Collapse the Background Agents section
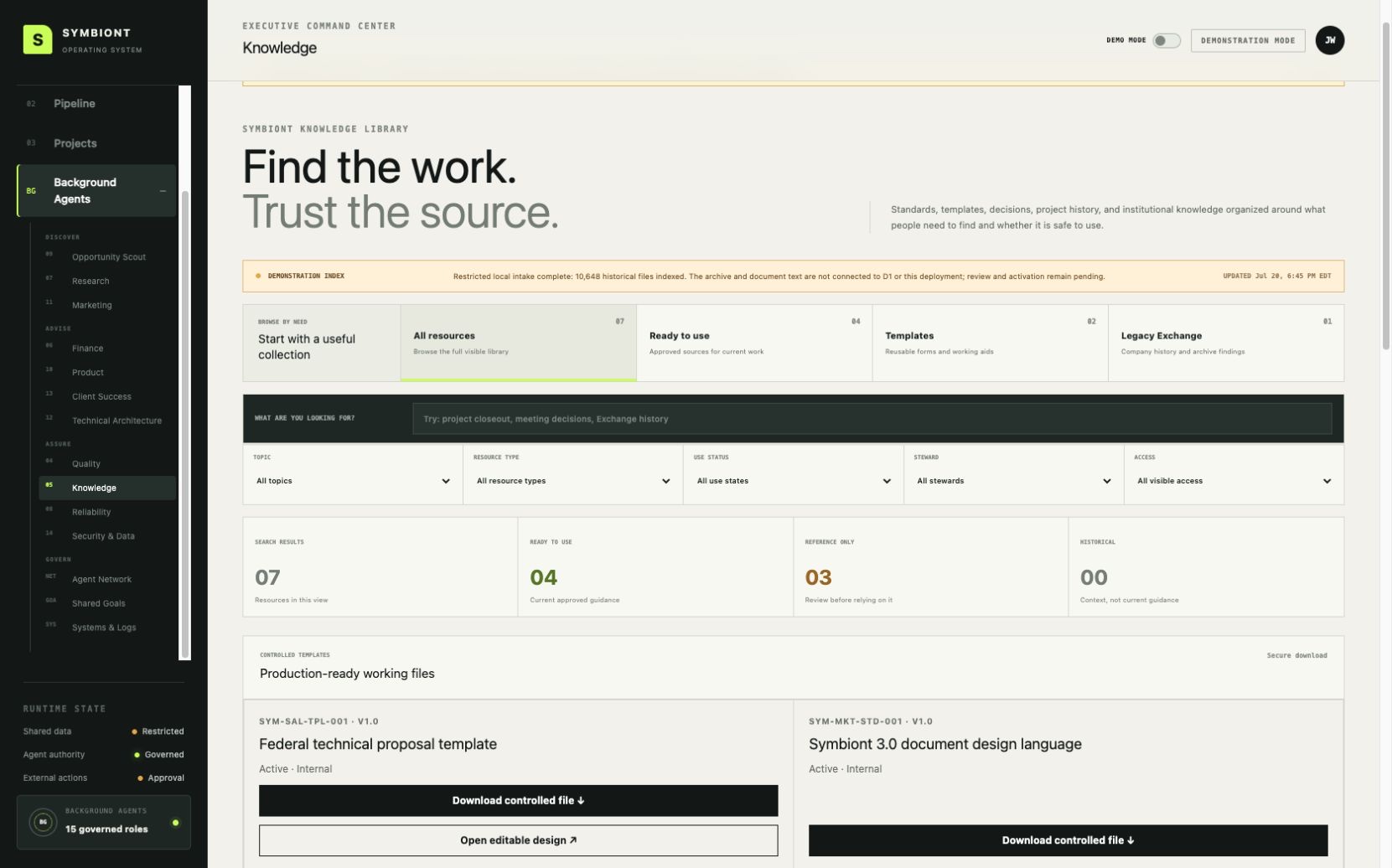The image size is (1392, 868). (x=163, y=191)
